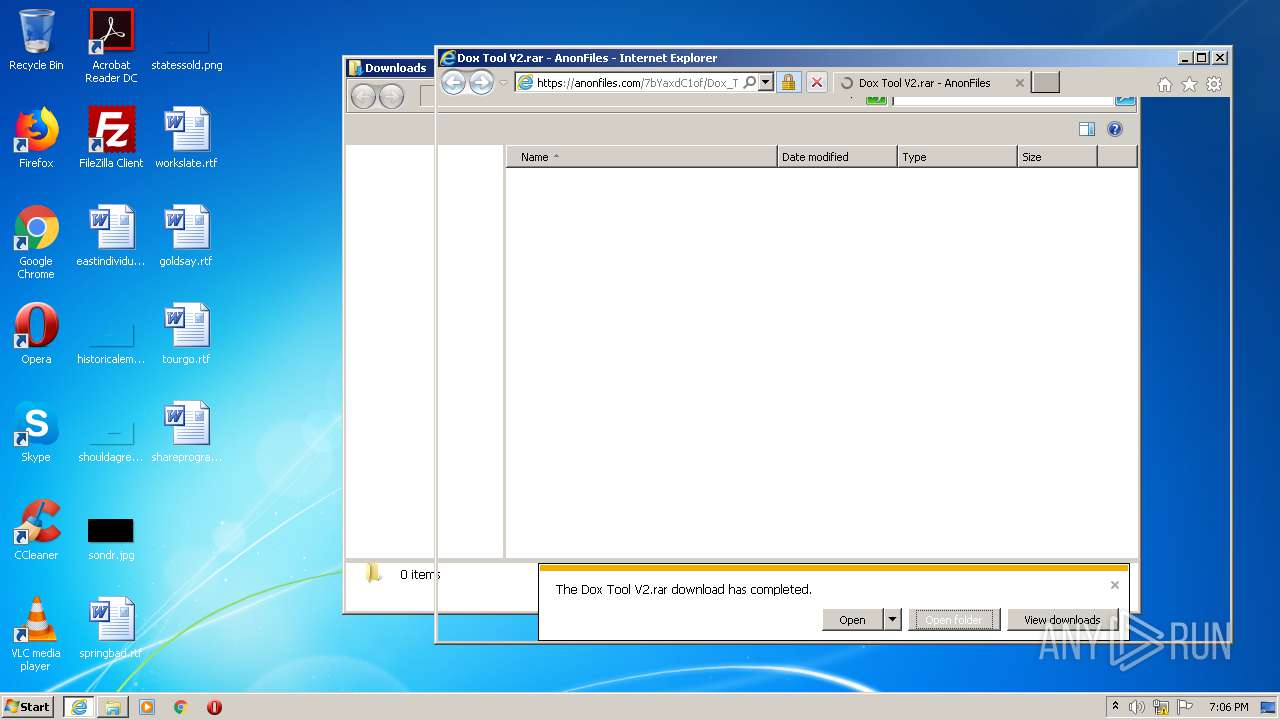
Task: Stop page loading with red X
Action: coord(817,83)
